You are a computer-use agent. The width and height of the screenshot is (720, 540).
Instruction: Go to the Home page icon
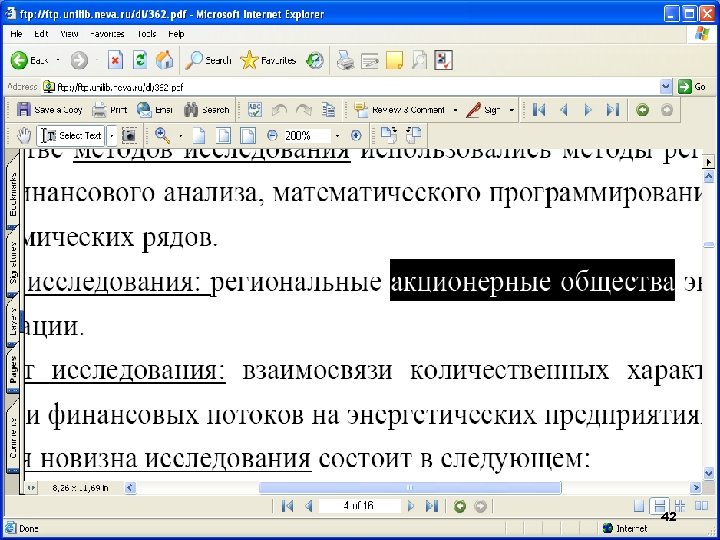[164, 60]
